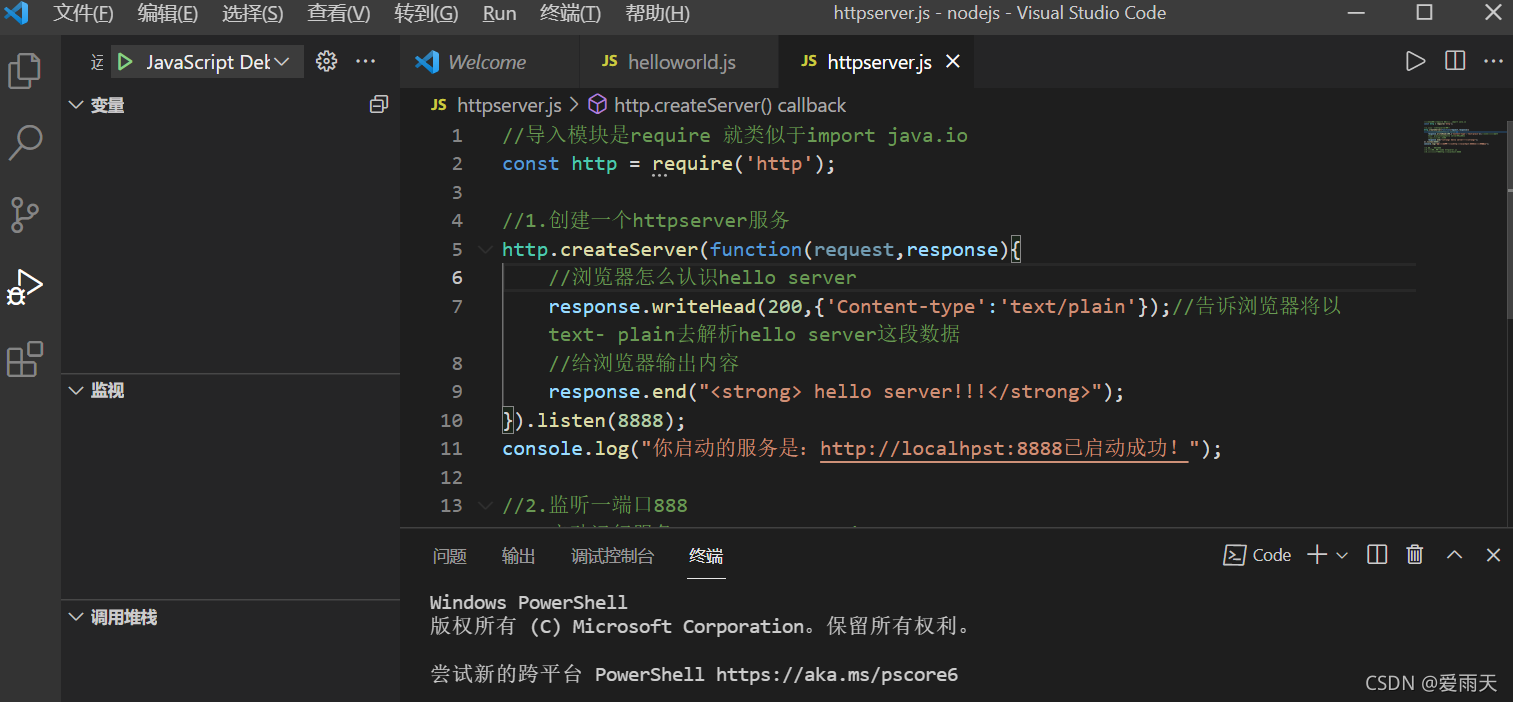Click 'response.writeHead' on line 7
This screenshot has height=702, width=1513.
click(x=652, y=306)
